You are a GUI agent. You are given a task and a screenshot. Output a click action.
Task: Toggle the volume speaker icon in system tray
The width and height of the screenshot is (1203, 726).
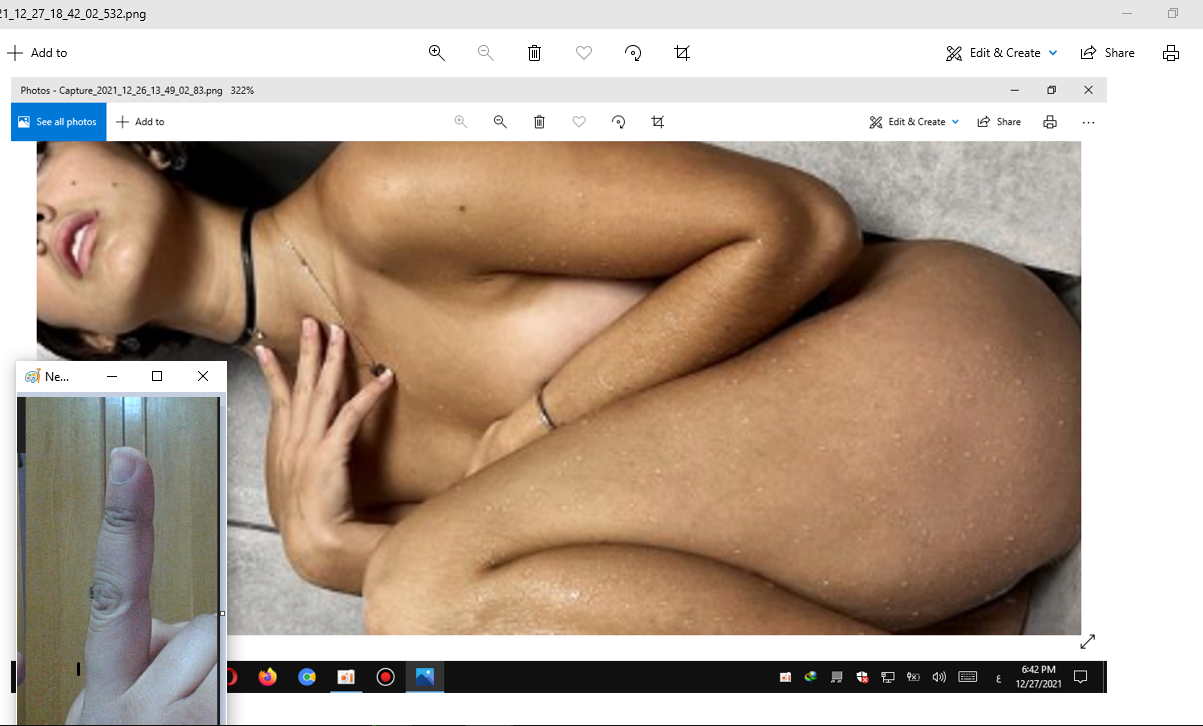[938, 677]
